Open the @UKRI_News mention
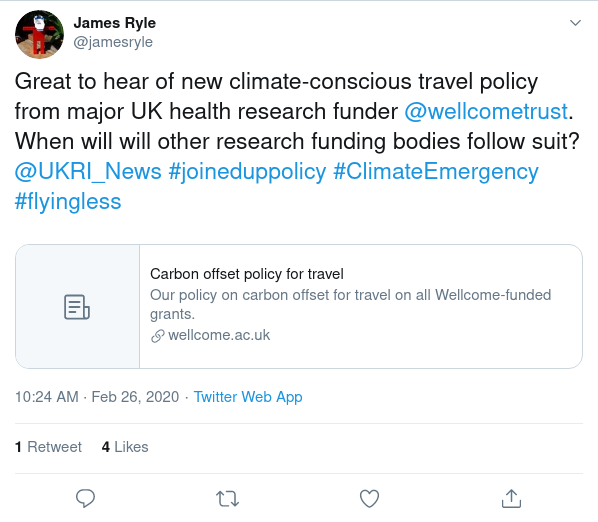 88,171
